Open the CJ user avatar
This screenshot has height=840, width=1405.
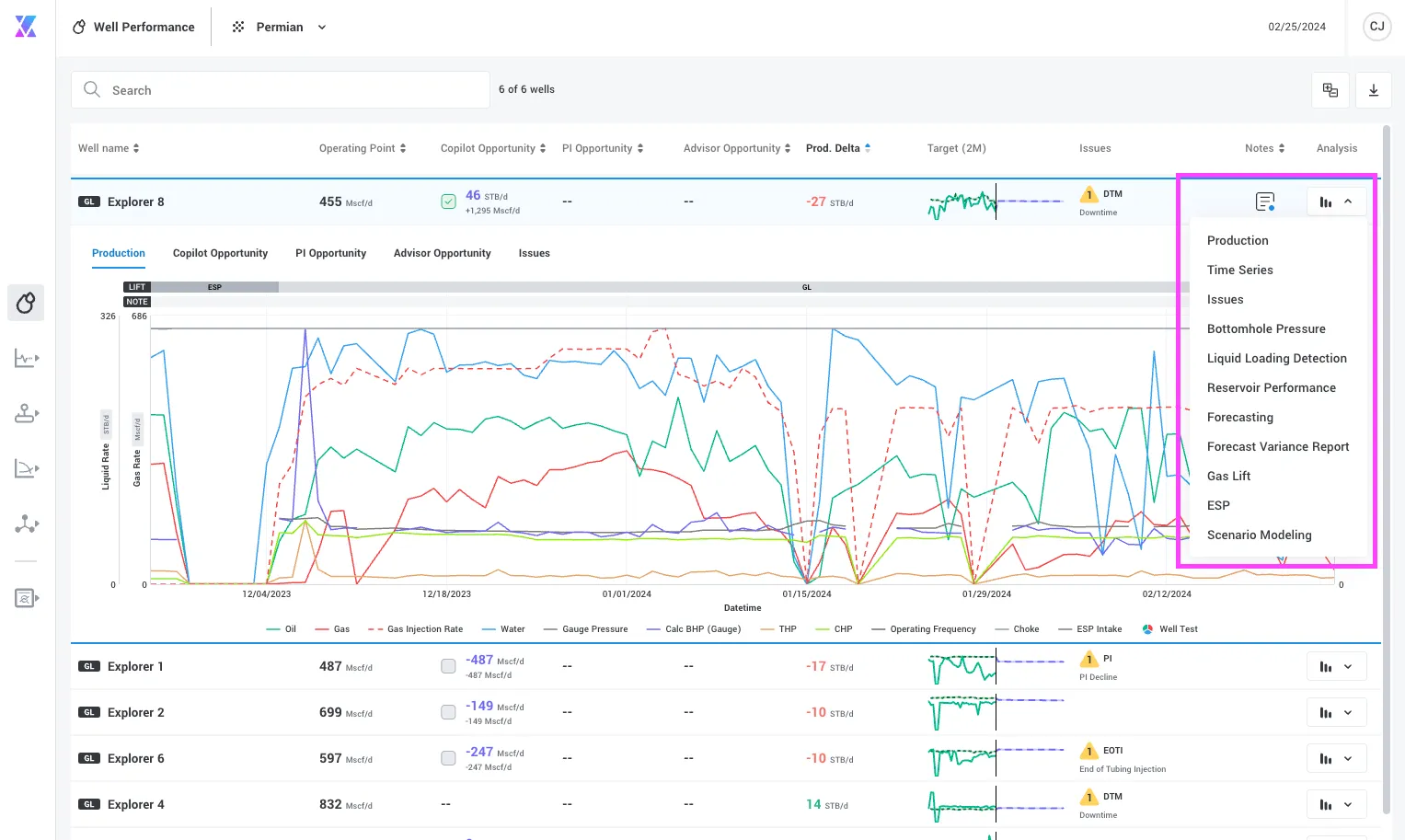coord(1376,27)
